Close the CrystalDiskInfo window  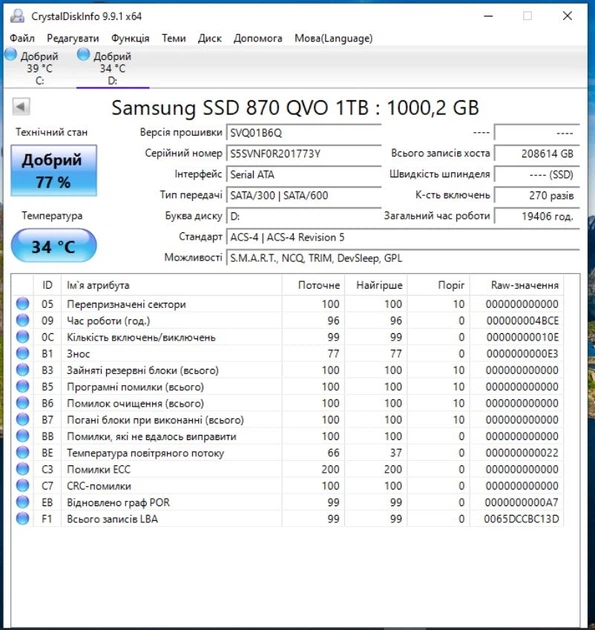(567, 16)
